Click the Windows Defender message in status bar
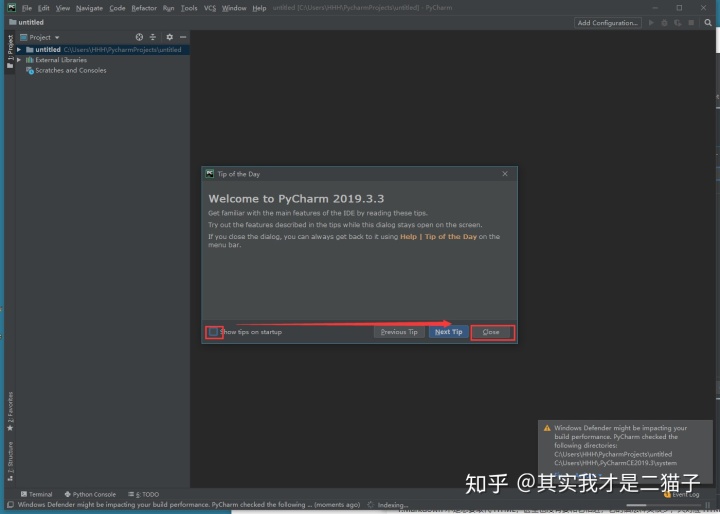This screenshot has width=720, height=514. tap(189, 504)
